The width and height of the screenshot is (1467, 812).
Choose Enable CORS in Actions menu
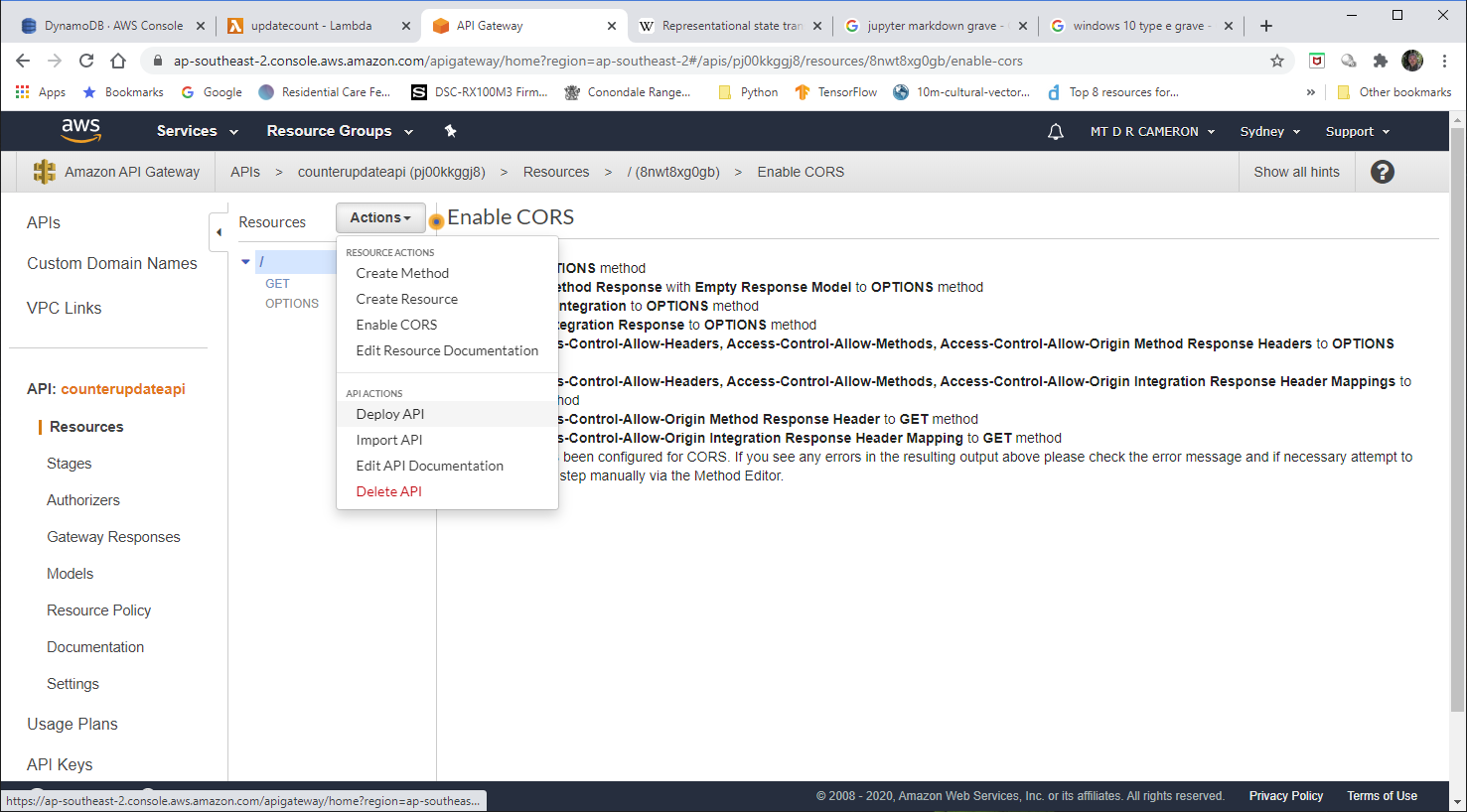click(396, 325)
